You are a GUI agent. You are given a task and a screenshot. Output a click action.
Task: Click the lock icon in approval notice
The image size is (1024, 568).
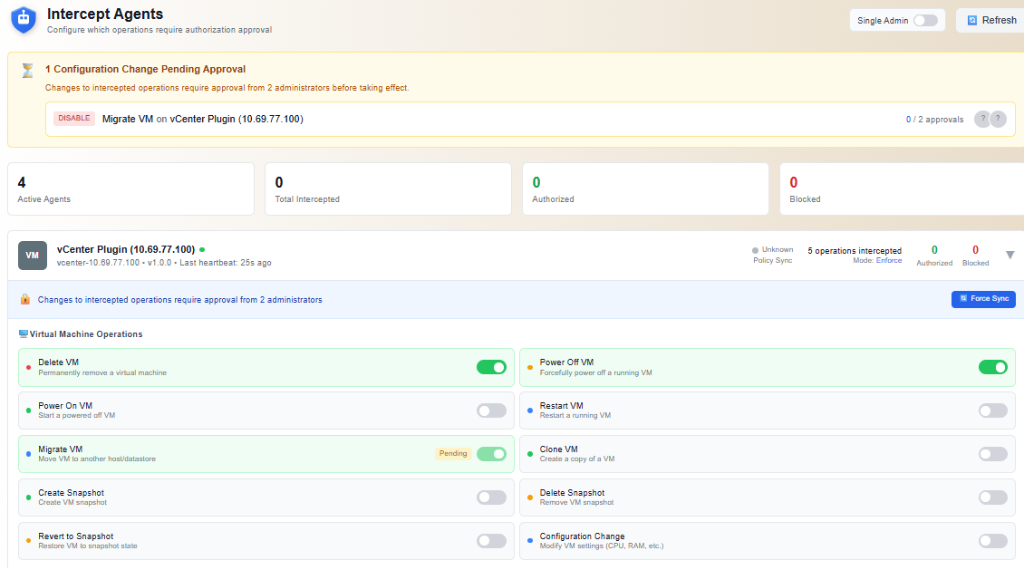click(x=25, y=300)
